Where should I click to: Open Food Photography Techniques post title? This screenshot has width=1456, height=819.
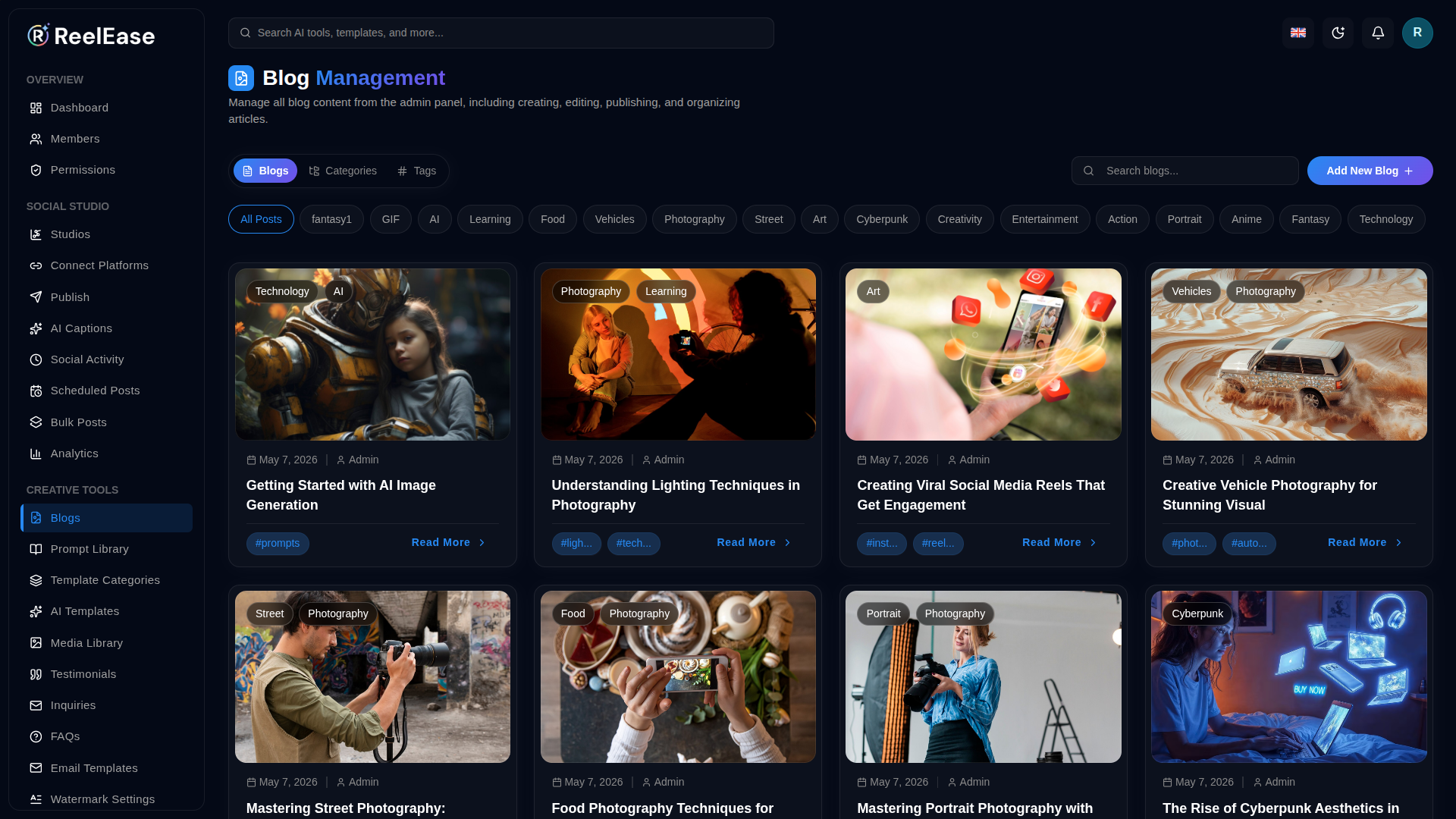point(662,808)
